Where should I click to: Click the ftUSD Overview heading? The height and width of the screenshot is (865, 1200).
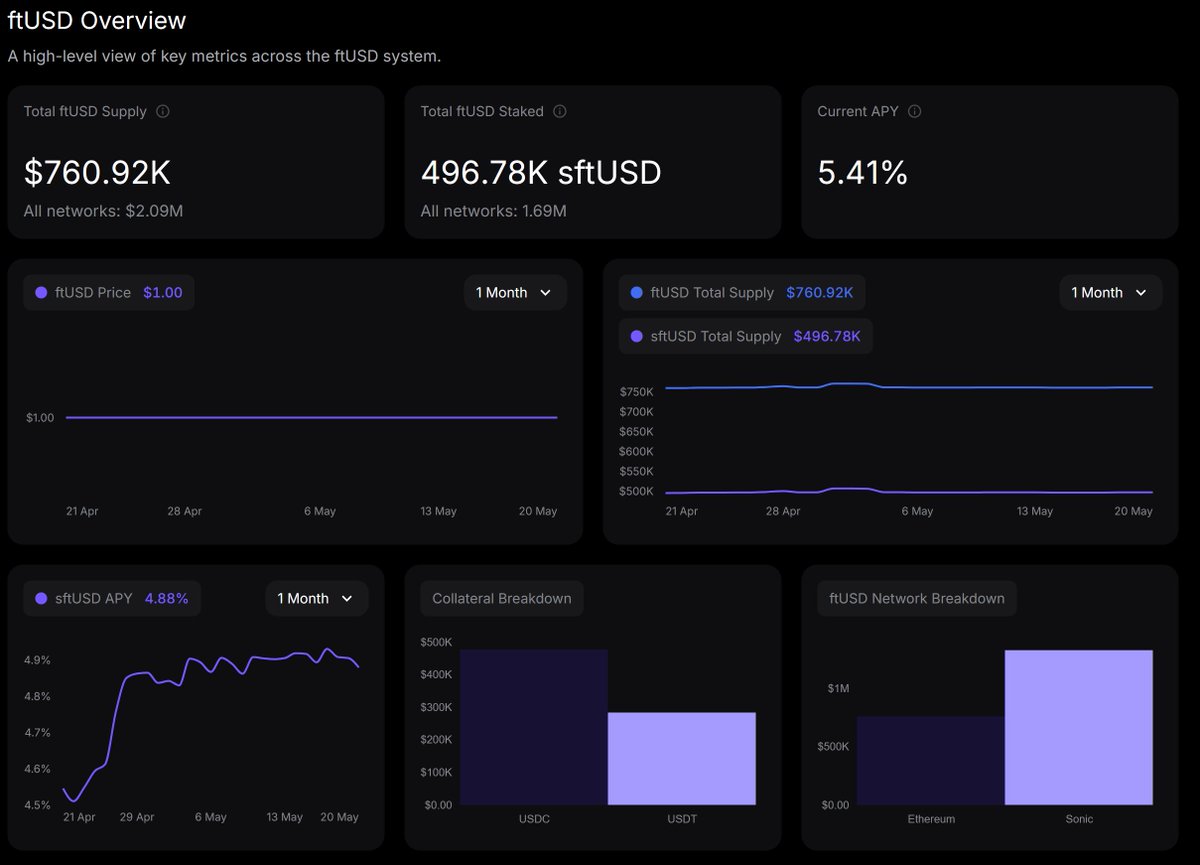(97, 20)
